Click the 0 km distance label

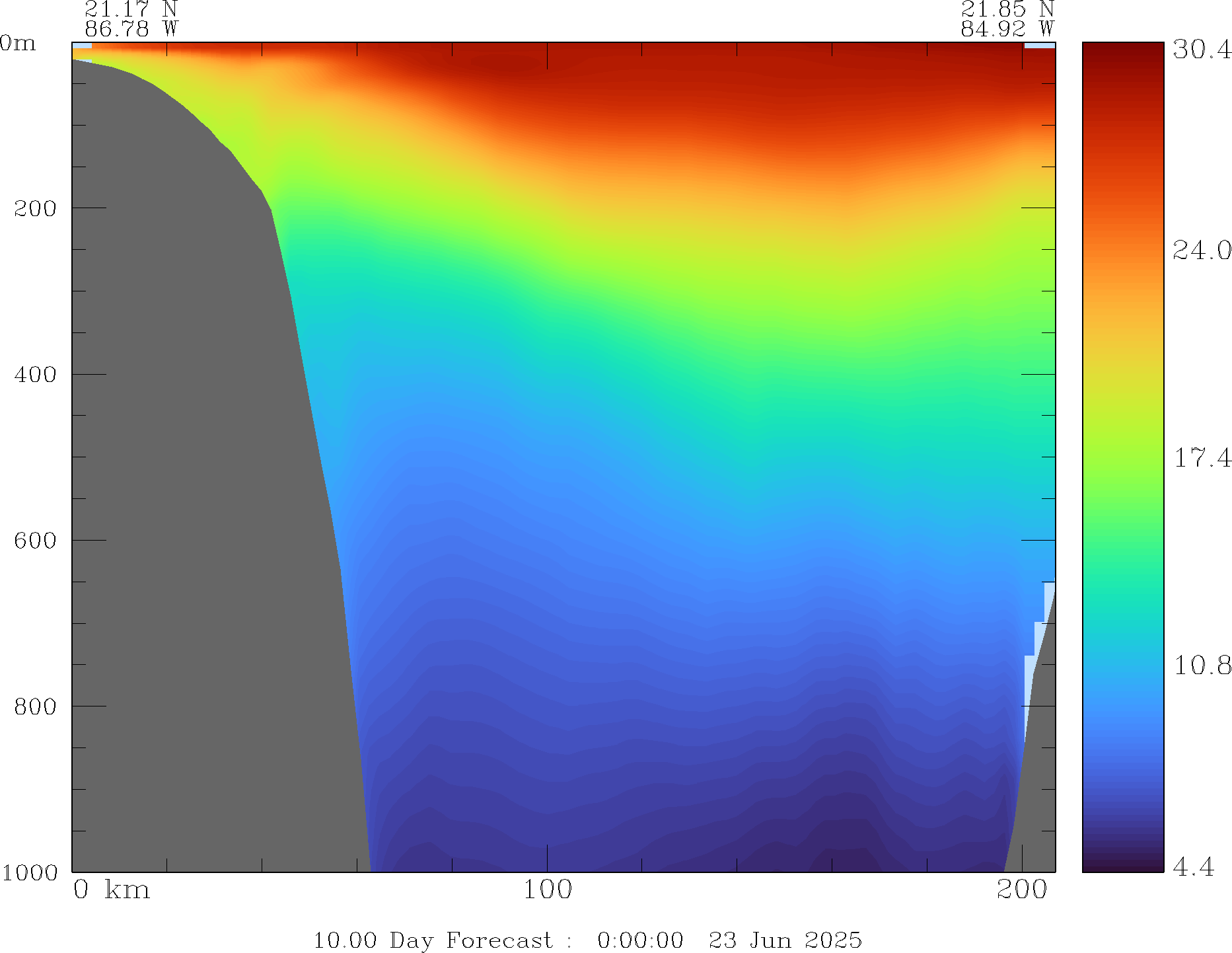pyautogui.click(x=111, y=890)
